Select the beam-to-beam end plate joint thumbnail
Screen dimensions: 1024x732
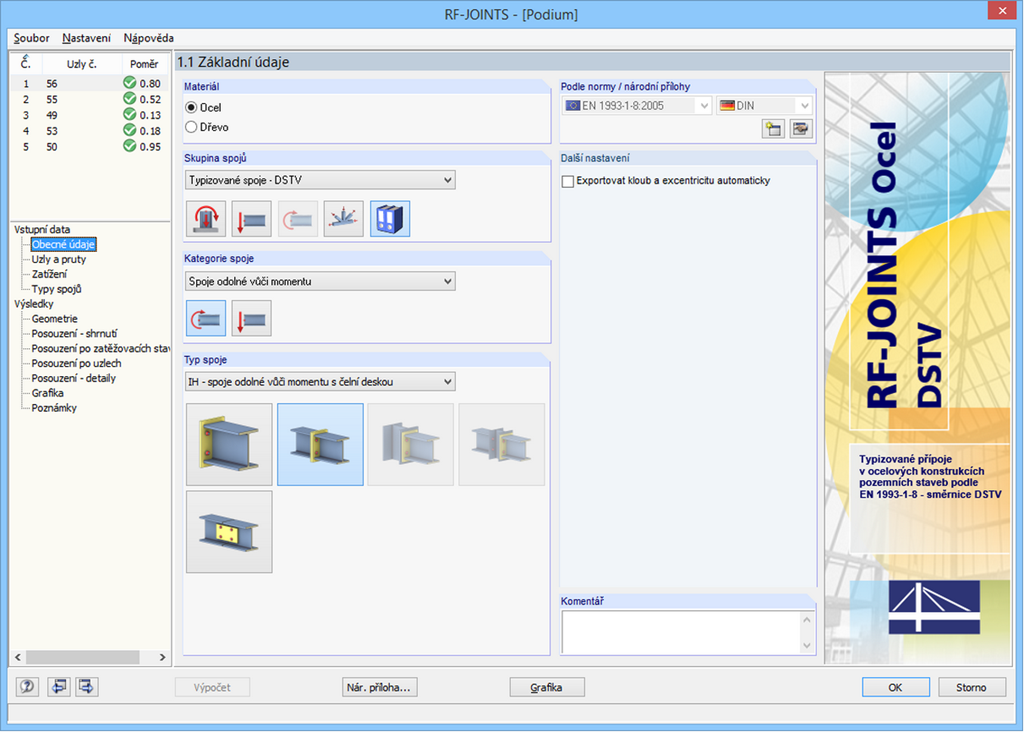tap(320, 444)
